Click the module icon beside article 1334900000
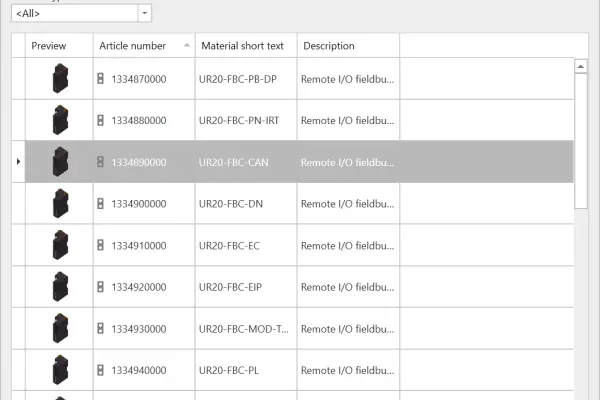 (100, 204)
